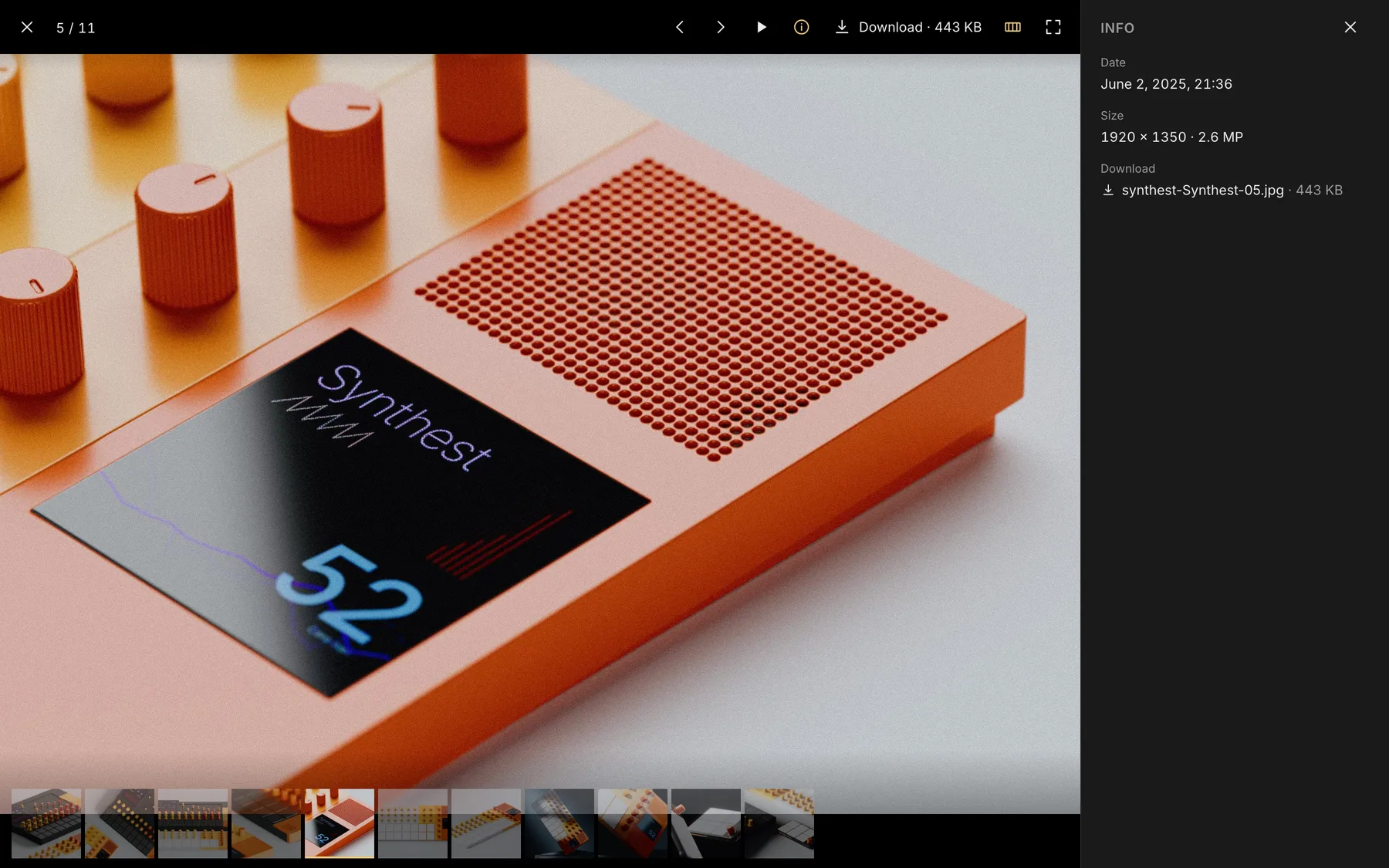1389x868 pixels.
Task: Enter fullscreen mode
Action: point(1053,27)
